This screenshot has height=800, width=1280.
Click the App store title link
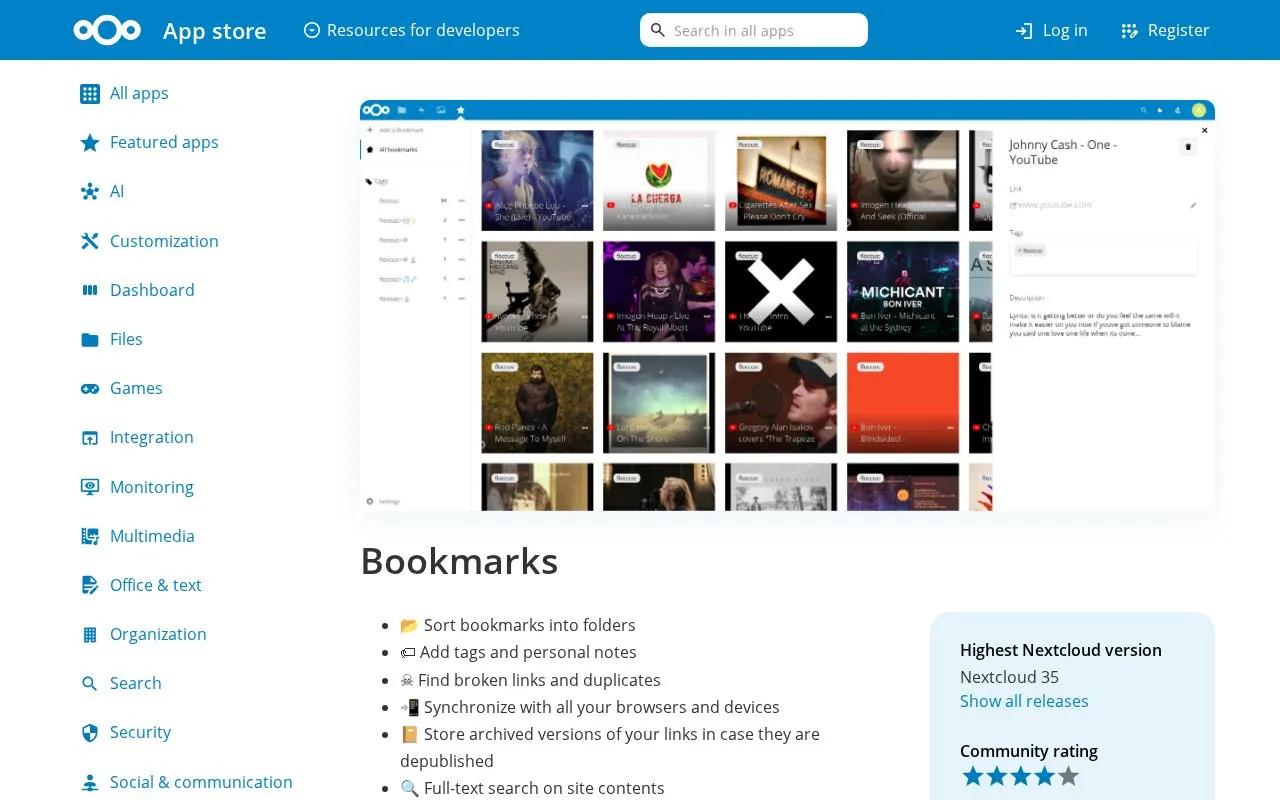point(214,31)
